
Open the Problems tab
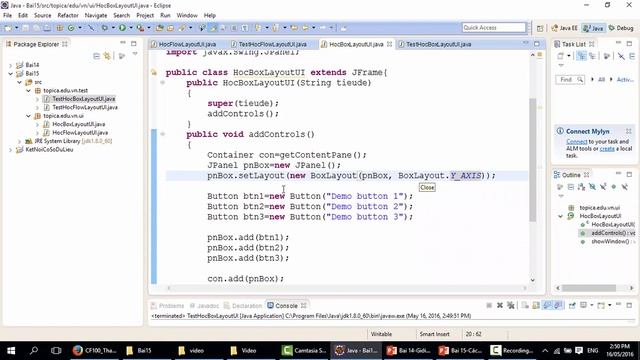pyautogui.click(x=167, y=305)
